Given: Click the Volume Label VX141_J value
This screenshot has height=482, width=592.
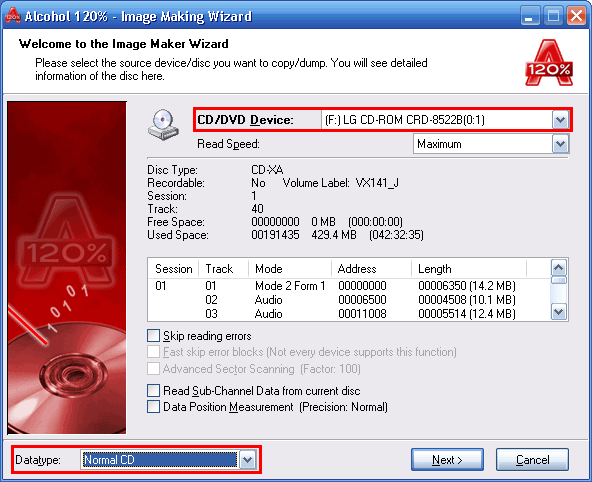Looking at the screenshot, I should 377,183.
